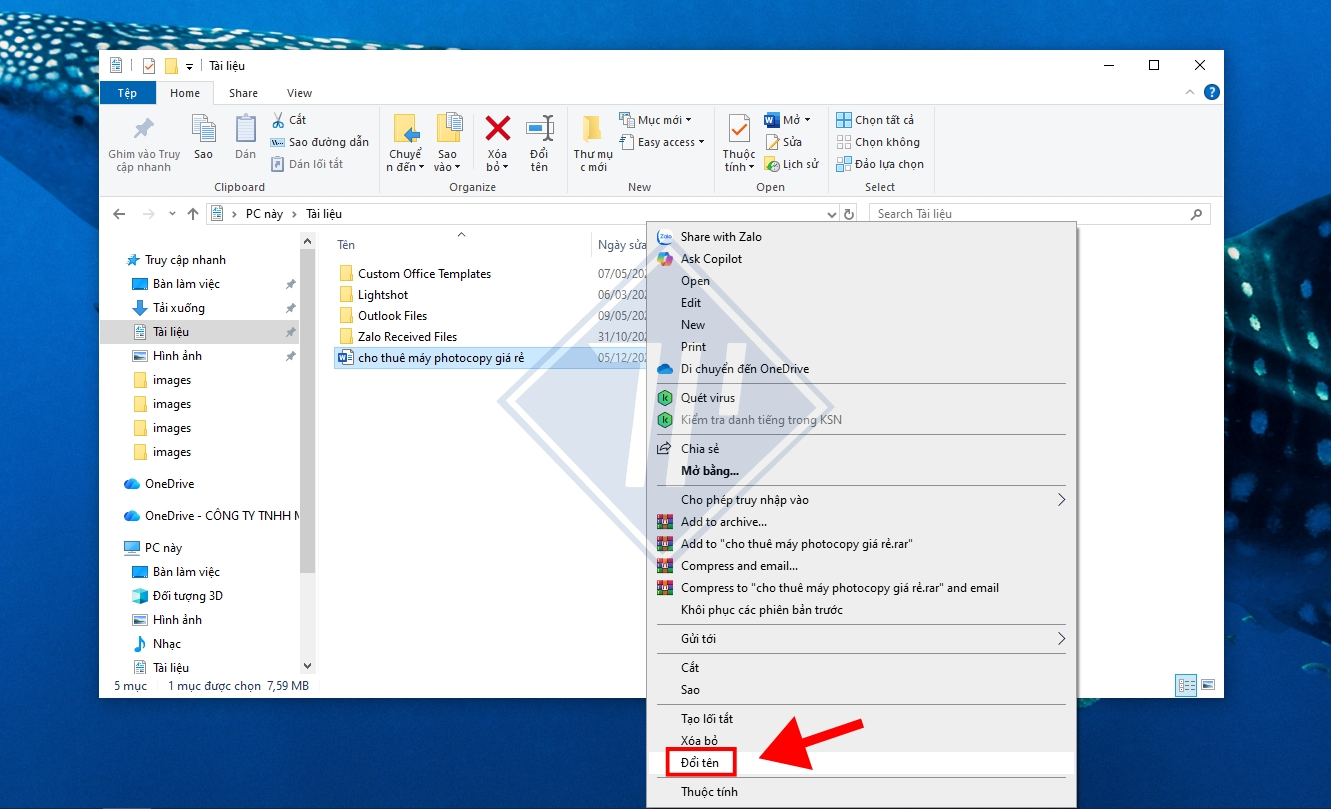Click the Xóa bỏ red X icon

coord(498,128)
